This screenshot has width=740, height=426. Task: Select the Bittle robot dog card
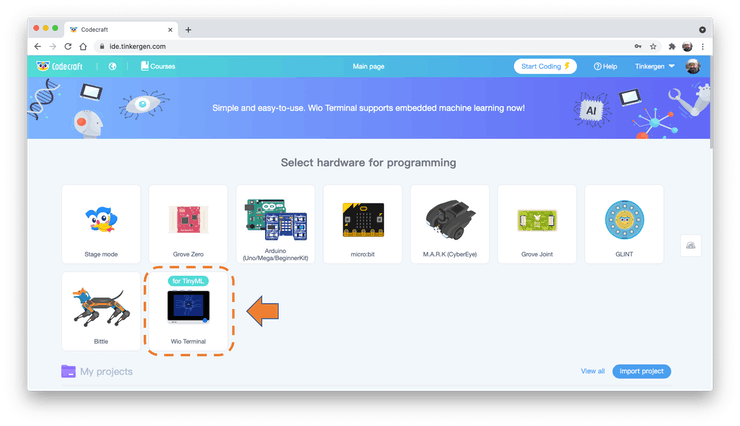tap(101, 311)
